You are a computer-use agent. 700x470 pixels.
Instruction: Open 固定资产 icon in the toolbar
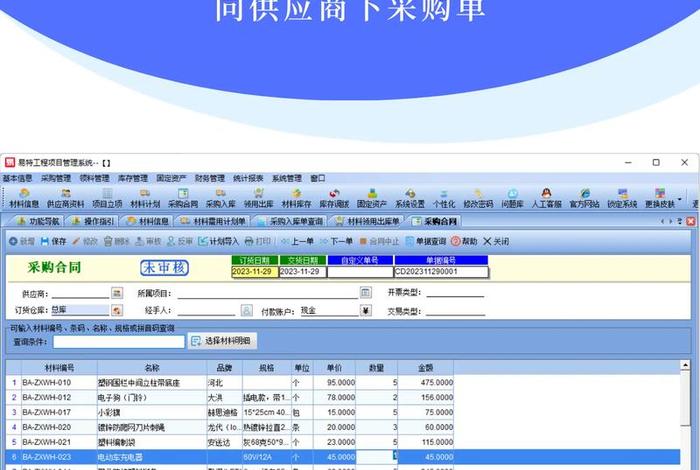[372, 198]
